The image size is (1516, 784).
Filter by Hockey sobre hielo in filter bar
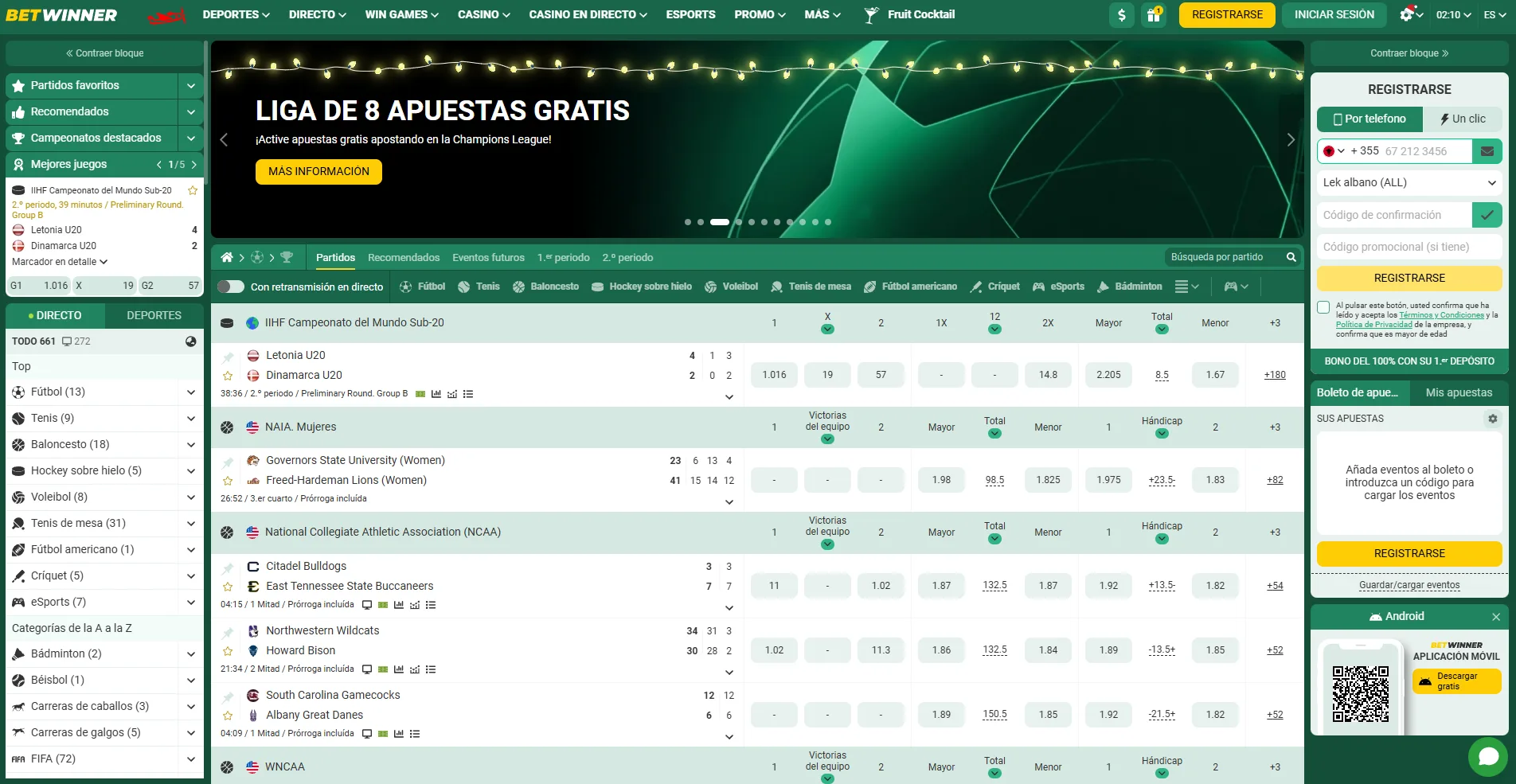click(x=642, y=287)
